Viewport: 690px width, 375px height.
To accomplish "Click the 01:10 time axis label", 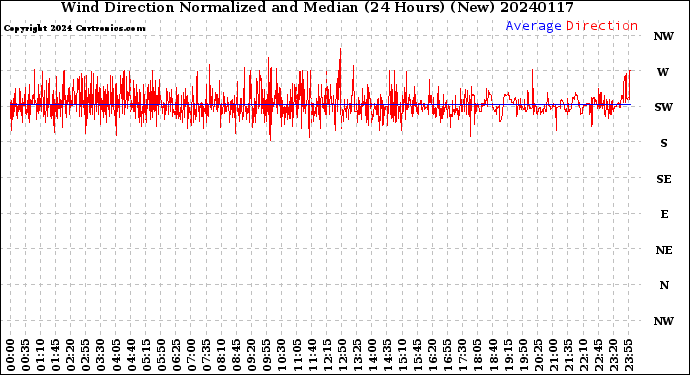I will tap(40, 355).
